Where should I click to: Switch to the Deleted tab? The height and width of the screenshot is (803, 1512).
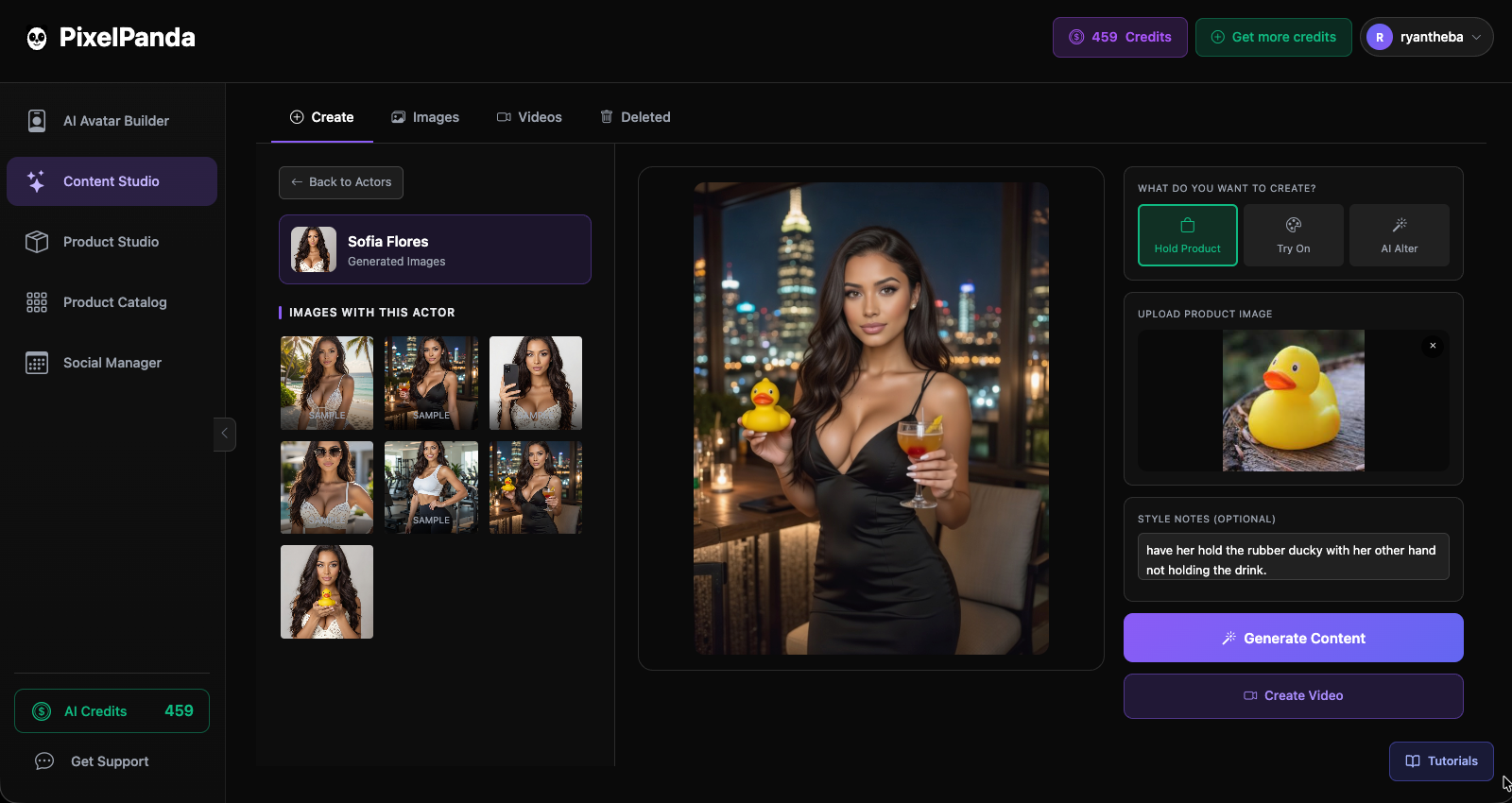tap(635, 117)
